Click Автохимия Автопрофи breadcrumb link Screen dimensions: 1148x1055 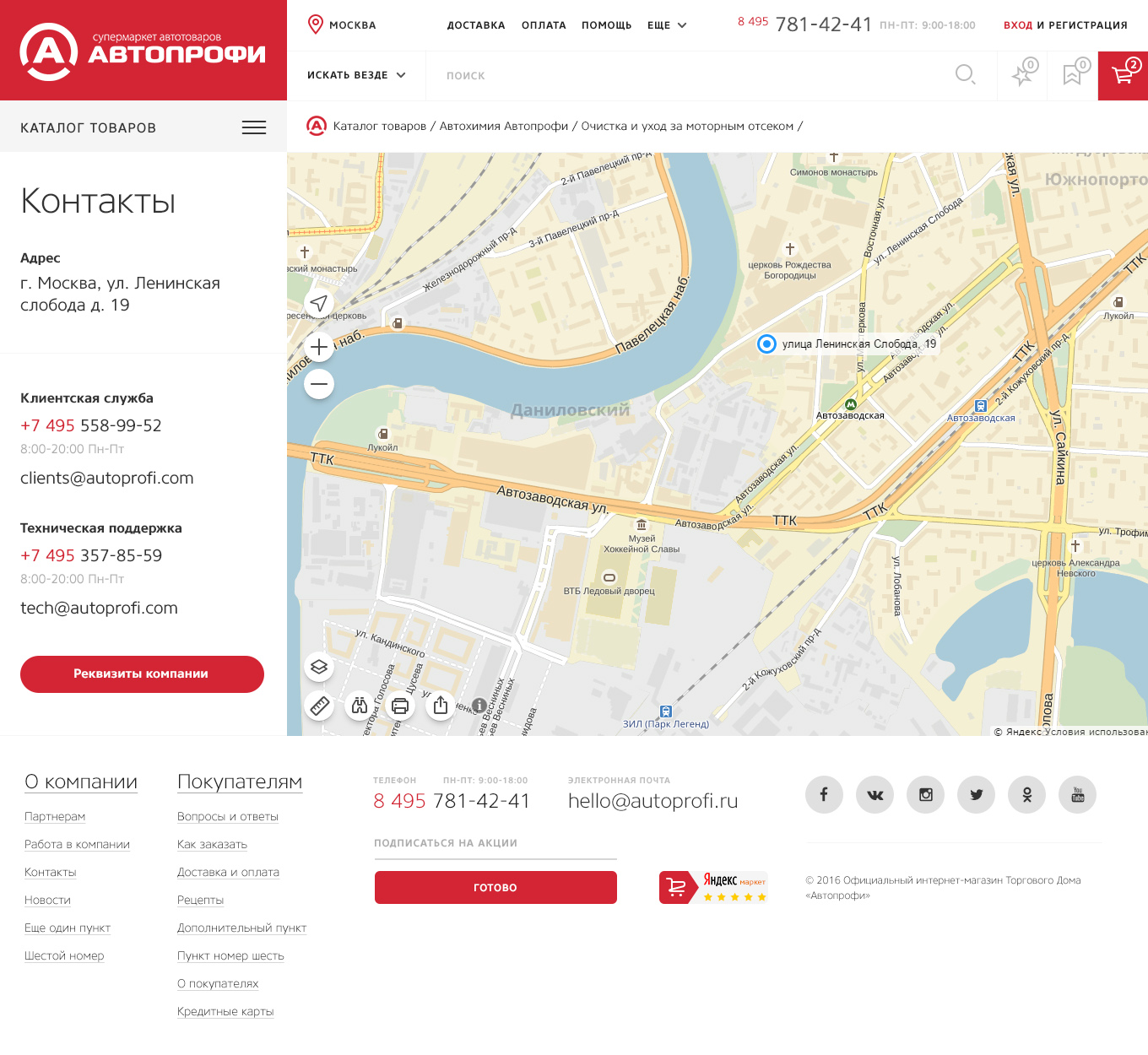click(504, 126)
